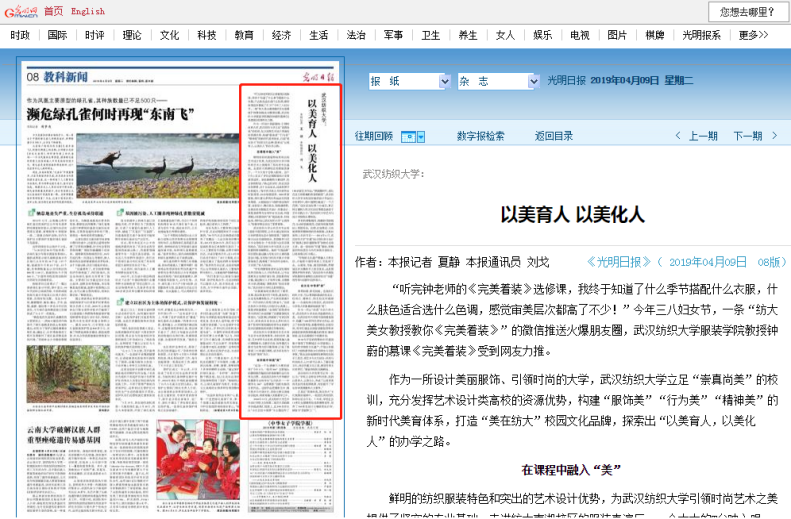Expand the calendar dropdown arrow
791x519 pixels.
click(421, 137)
